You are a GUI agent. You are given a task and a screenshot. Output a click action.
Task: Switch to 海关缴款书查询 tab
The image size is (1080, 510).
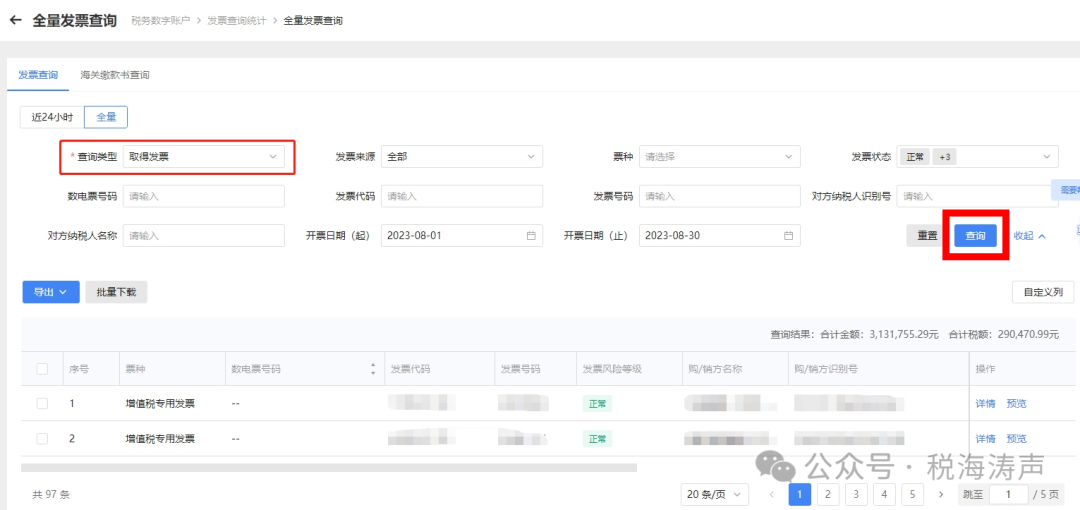click(115, 75)
